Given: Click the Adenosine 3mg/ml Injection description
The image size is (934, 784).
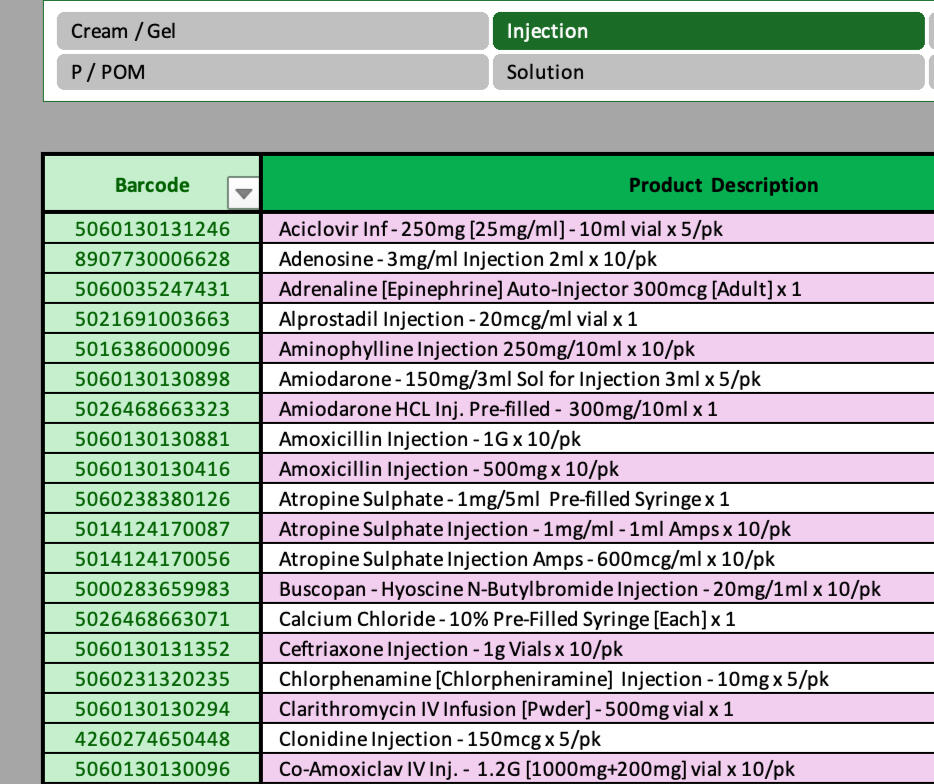Looking at the screenshot, I should click(x=467, y=259).
